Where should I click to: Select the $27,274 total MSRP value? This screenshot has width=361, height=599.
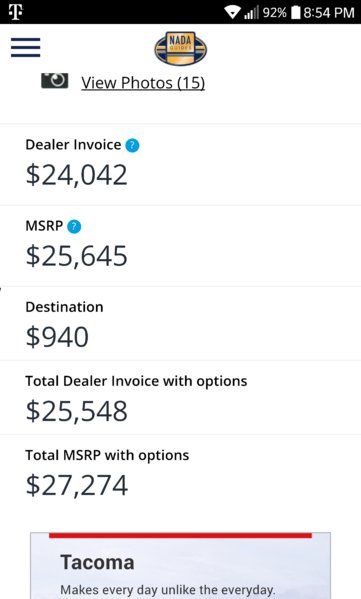tap(76, 485)
